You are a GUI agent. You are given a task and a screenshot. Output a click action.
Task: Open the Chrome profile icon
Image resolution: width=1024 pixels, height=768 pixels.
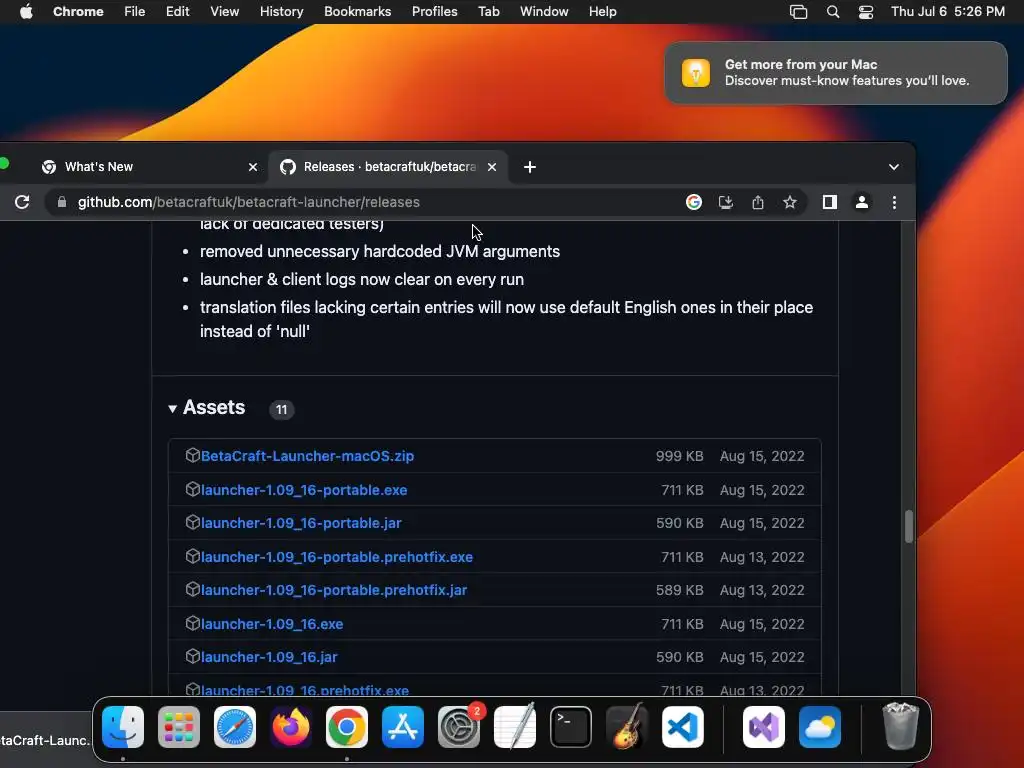862,202
